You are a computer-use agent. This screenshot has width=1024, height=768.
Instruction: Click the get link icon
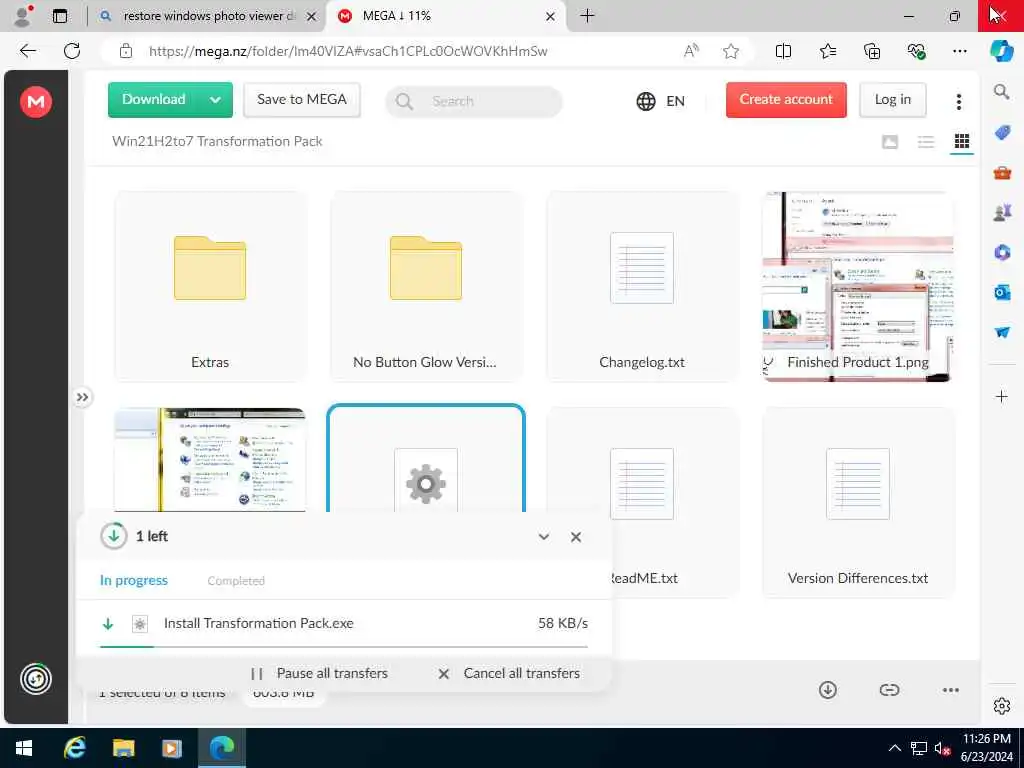coord(889,690)
